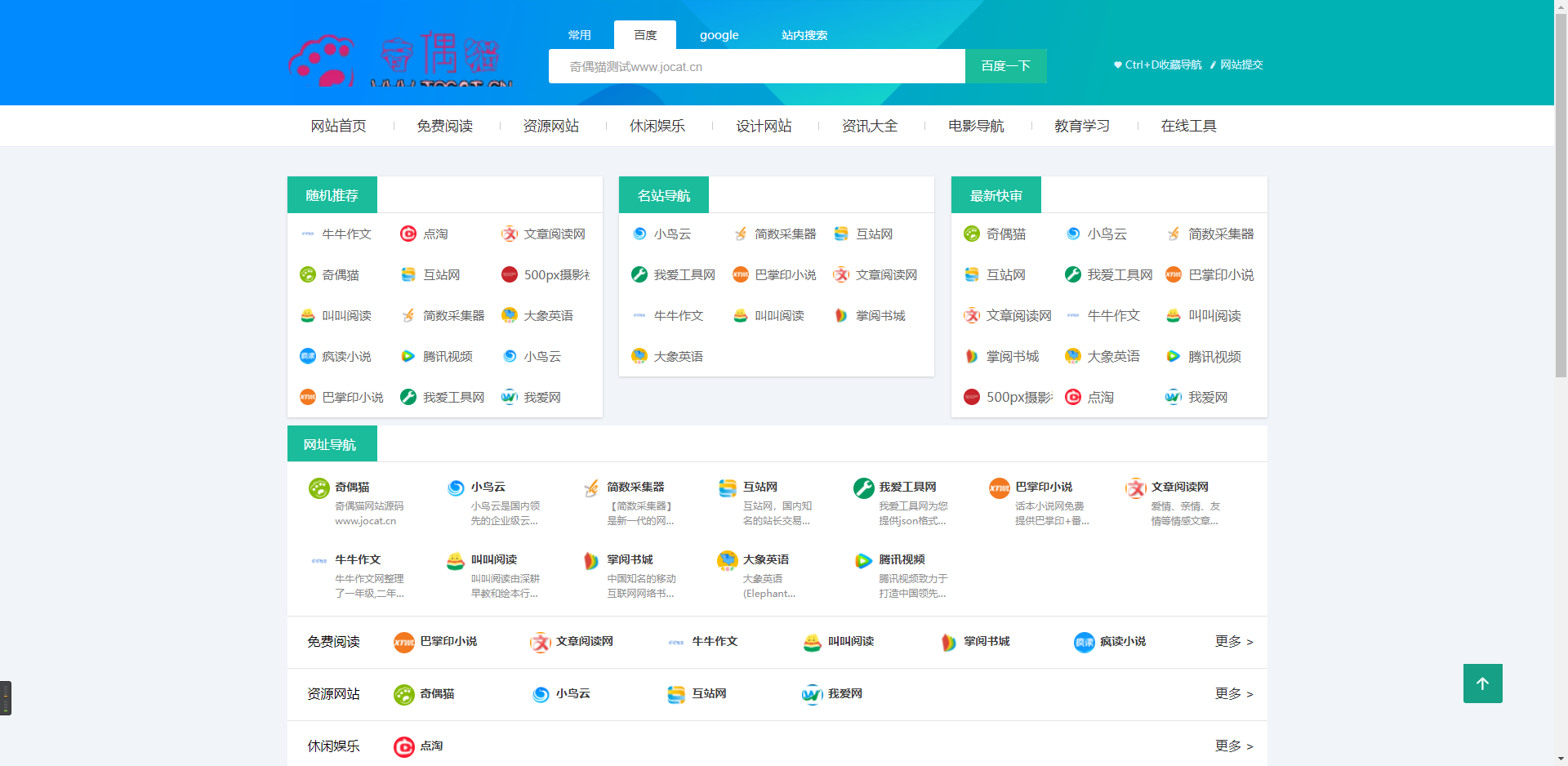This screenshot has width=1568, height=766.
Task: Click the page vertical scrollbar
Action: [x=1561, y=196]
